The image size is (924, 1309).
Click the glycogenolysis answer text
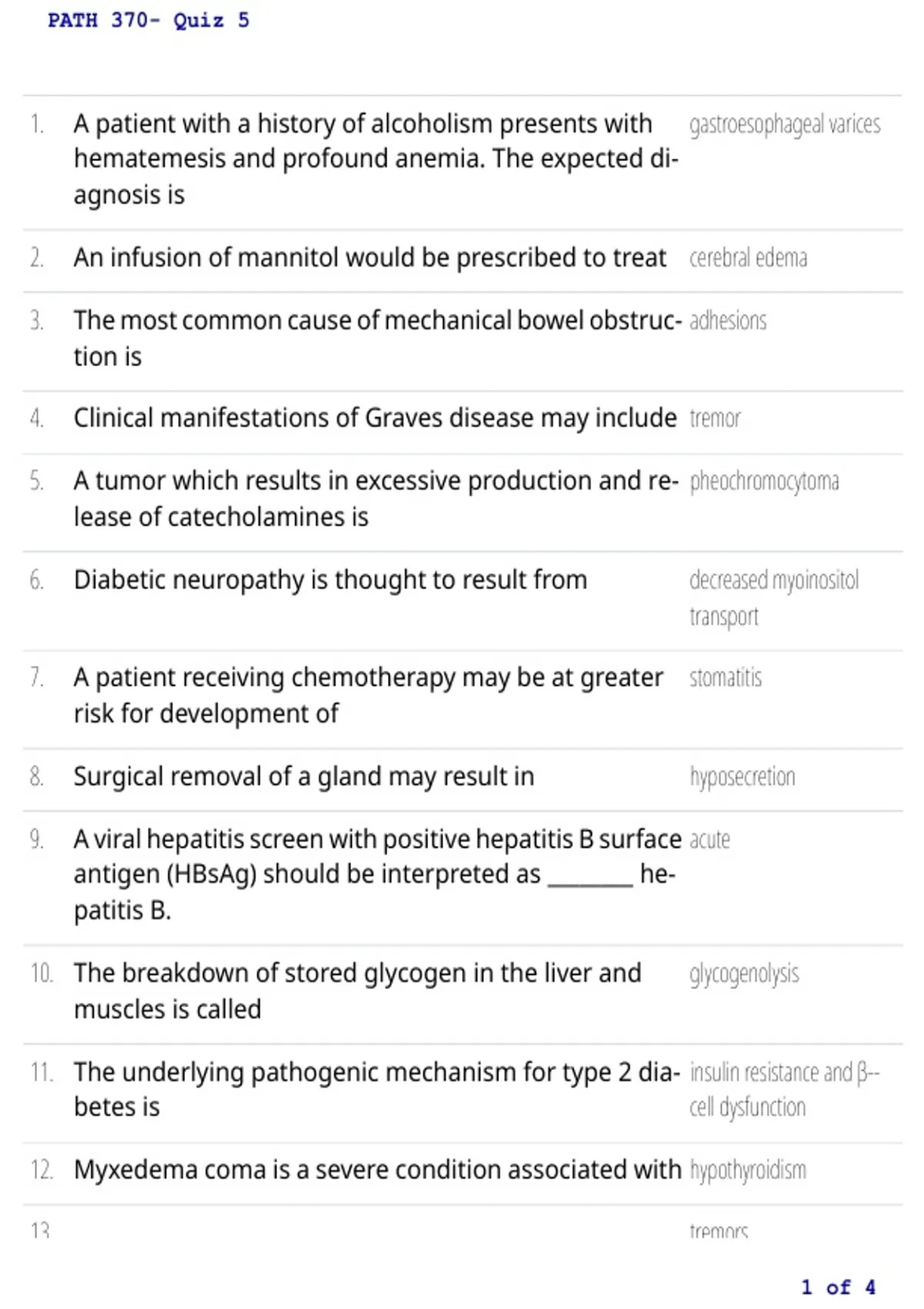pos(744,974)
